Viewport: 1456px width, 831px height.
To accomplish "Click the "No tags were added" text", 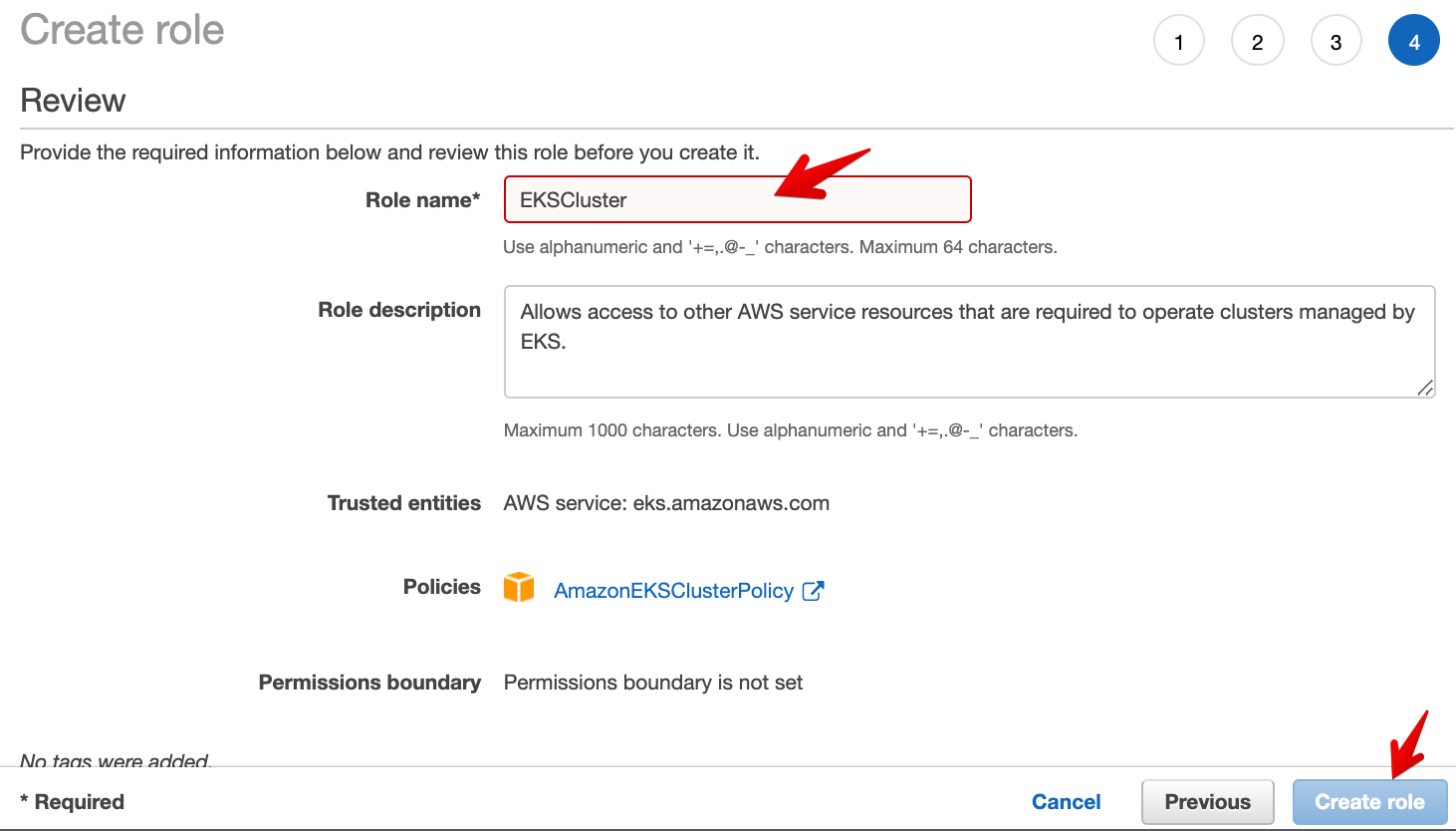I will 115,759.
